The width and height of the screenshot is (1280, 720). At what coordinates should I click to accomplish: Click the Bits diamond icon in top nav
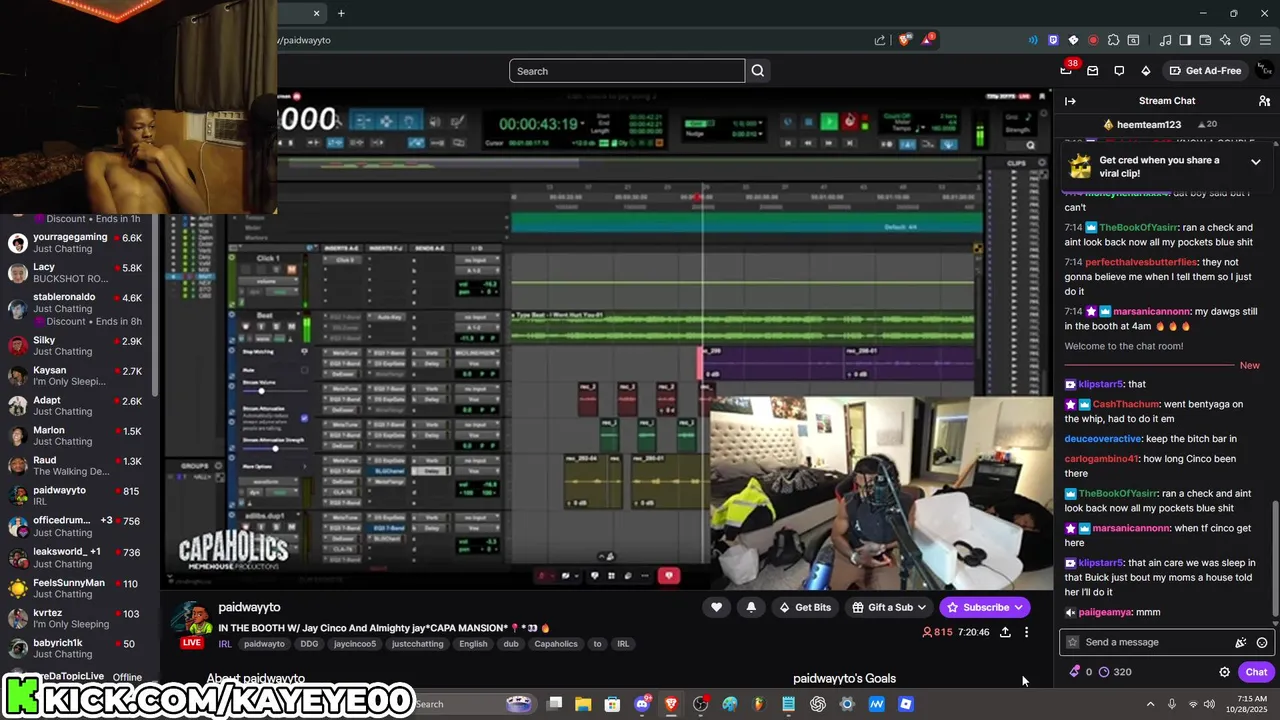(1146, 71)
